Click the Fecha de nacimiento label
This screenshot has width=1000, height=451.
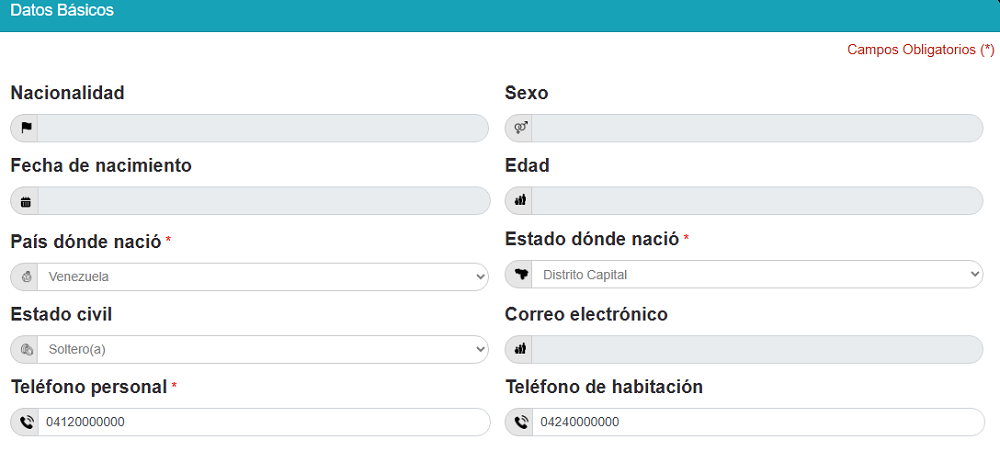(x=101, y=166)
